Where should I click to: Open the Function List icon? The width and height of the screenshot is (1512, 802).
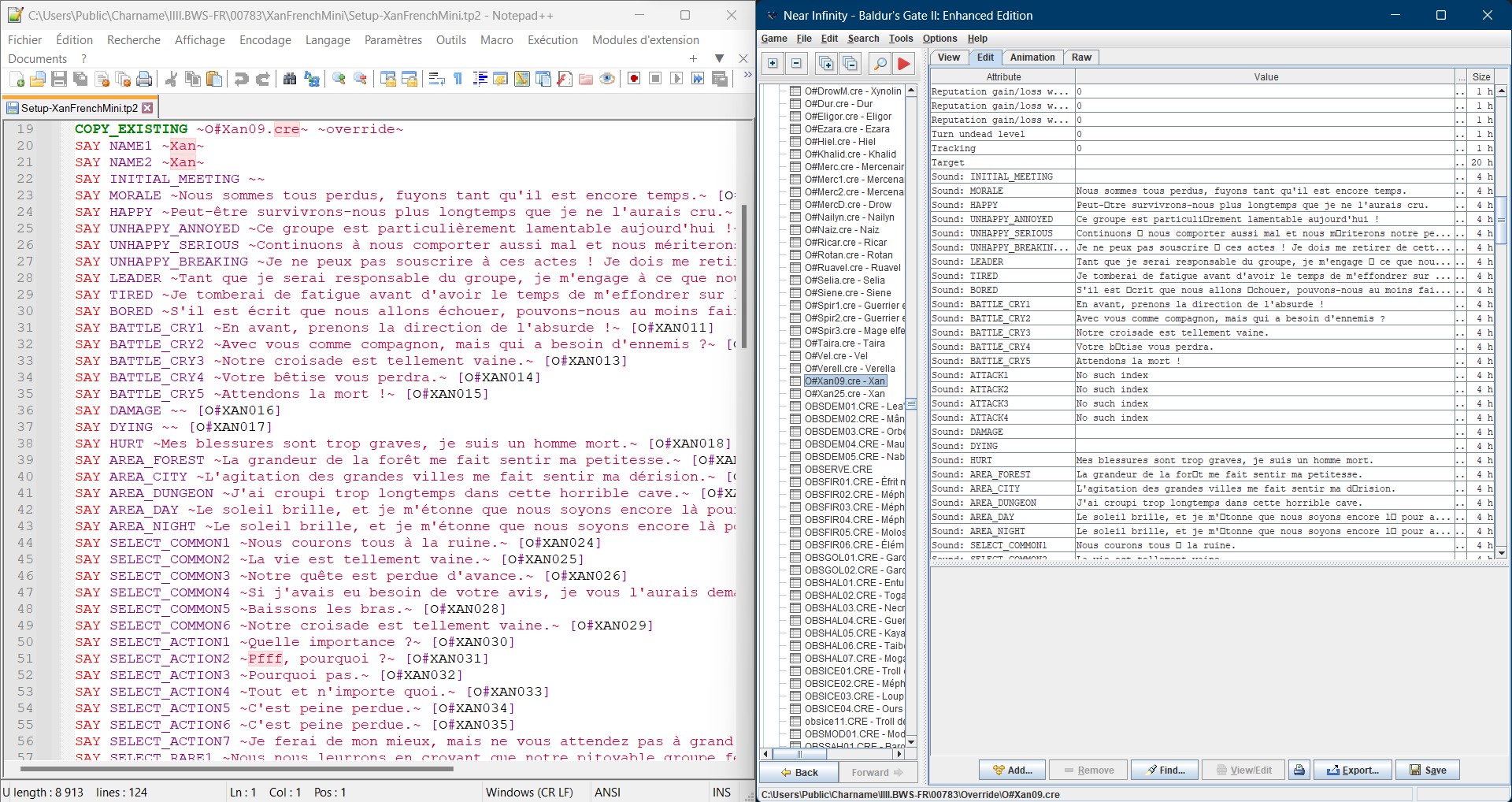(x=565, y=79)
